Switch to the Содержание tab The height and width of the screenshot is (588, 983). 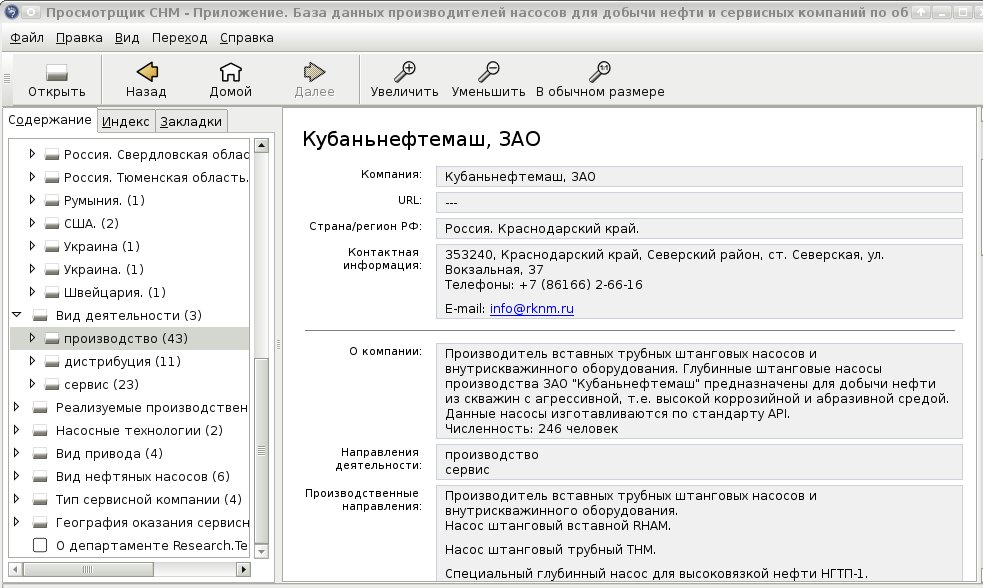coord(50,120)
